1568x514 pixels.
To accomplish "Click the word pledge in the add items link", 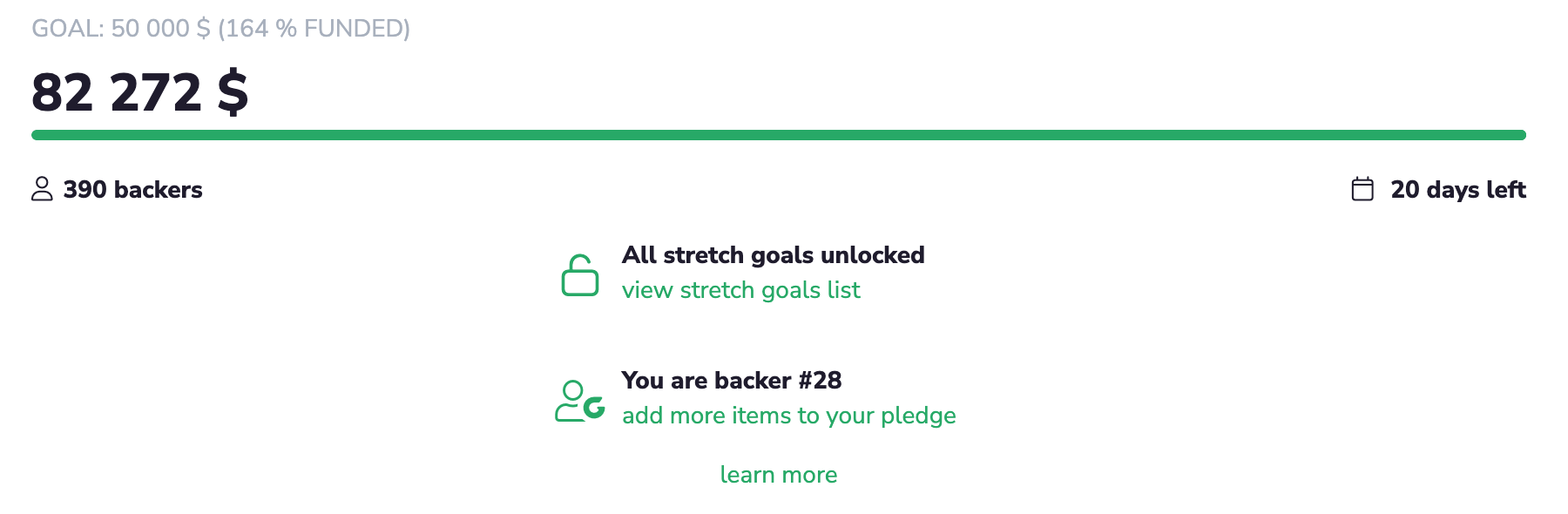I will coord(918,416).
